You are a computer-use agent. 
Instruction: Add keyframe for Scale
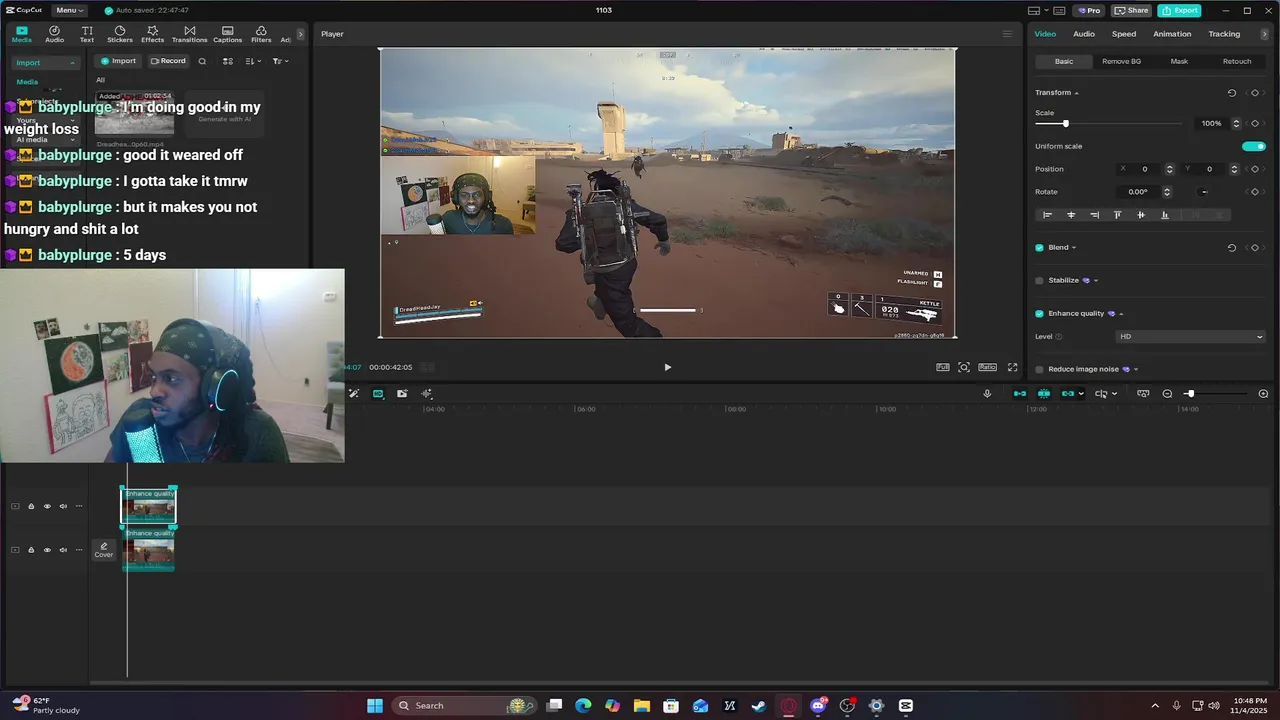point(1254,124)
